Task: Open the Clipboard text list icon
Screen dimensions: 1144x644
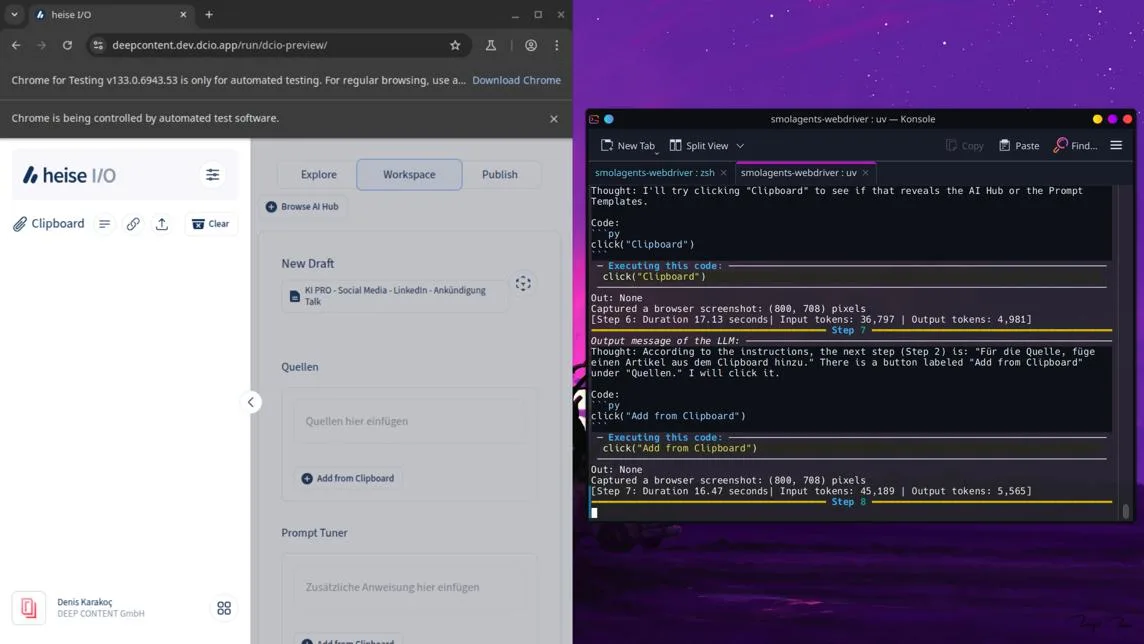Action: (104, 223)
